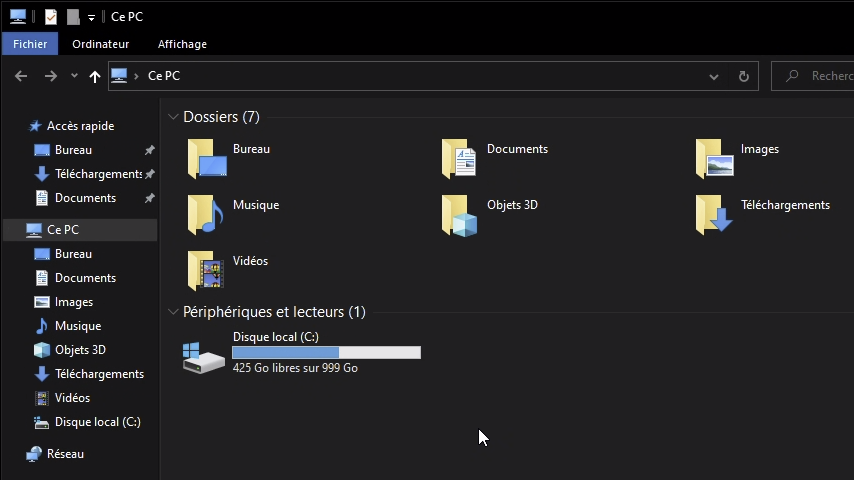Image resolution: width=854 pixels, height=480 pixels.
Task: Go back with the left arrow button
Action: click(x=21, y=76)
